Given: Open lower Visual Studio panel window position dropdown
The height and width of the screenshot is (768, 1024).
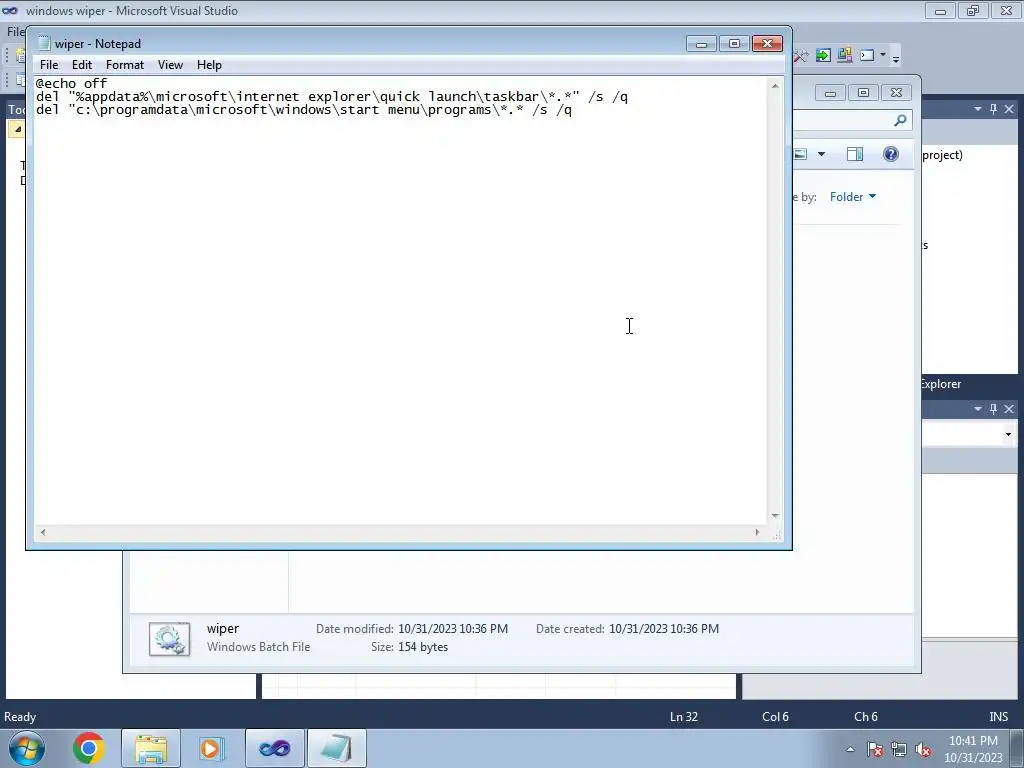Looking at the screenshot, I should tap(978, 409).
